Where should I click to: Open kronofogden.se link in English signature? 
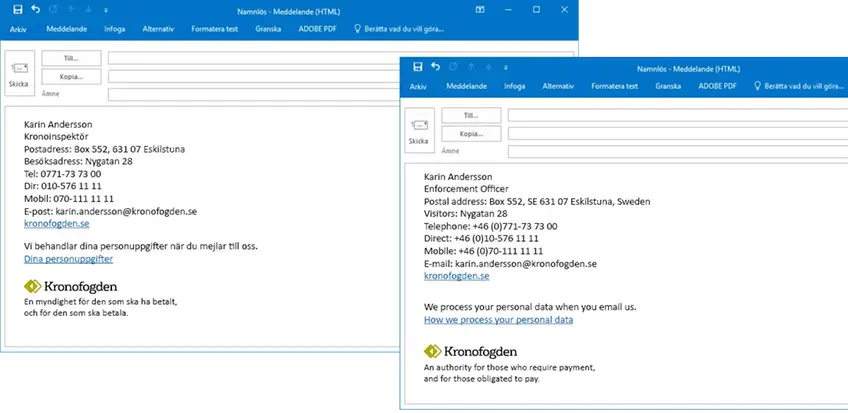pos(457,276)
